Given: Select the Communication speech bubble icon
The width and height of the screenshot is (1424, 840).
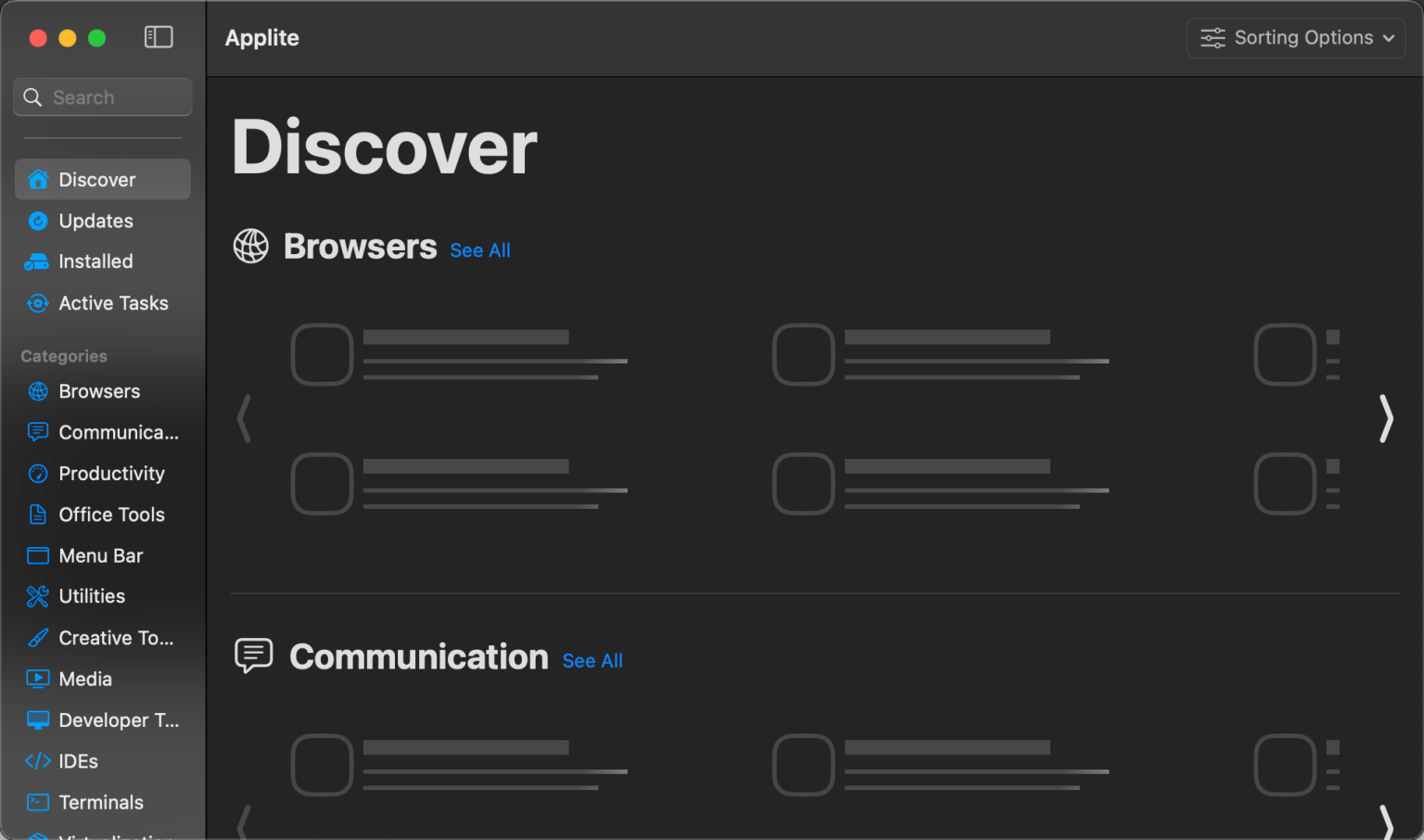Looking at the screenshot, I should (x=37, y=432).
